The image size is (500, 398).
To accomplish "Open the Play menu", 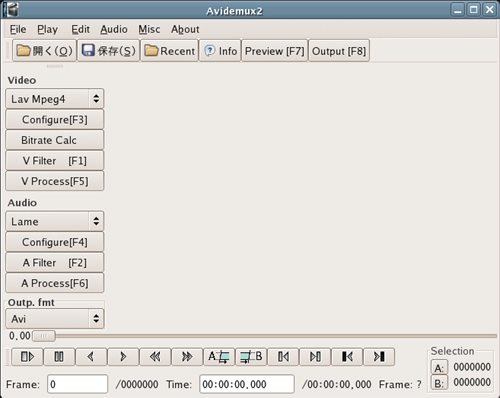I will point(47,29).
